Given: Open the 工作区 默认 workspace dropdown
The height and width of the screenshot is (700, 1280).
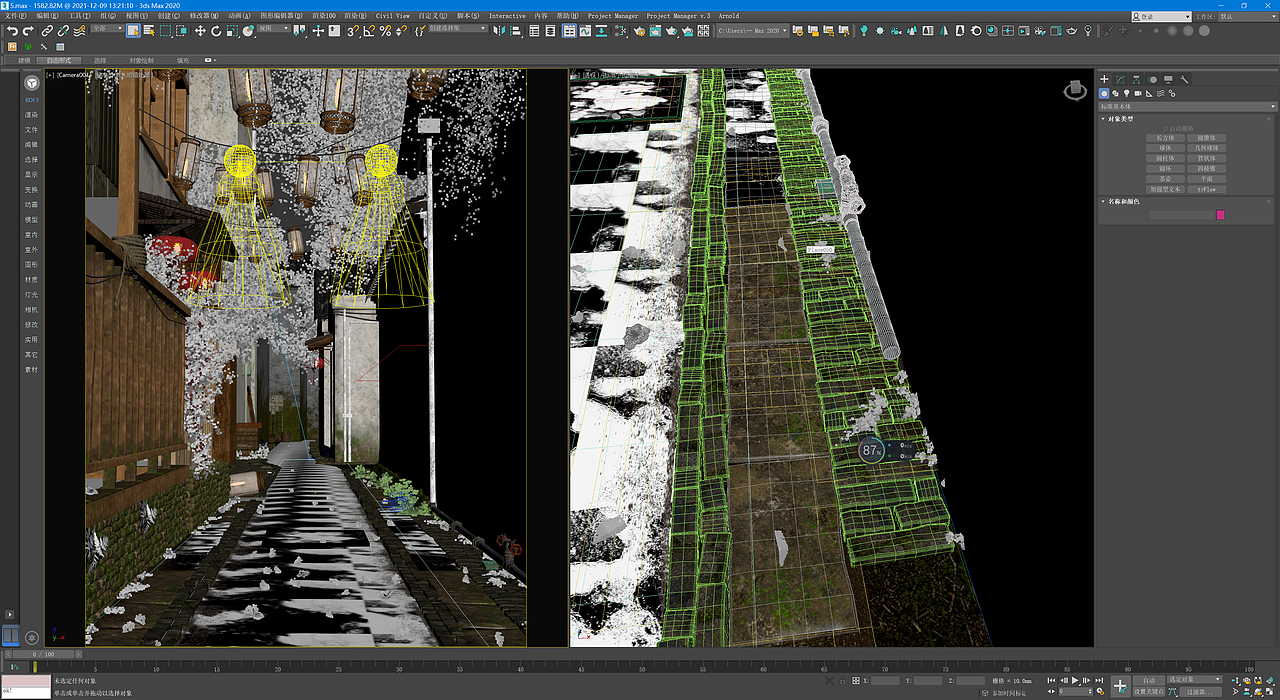Looking at the screenshot, I should (x=1248, y=16).
